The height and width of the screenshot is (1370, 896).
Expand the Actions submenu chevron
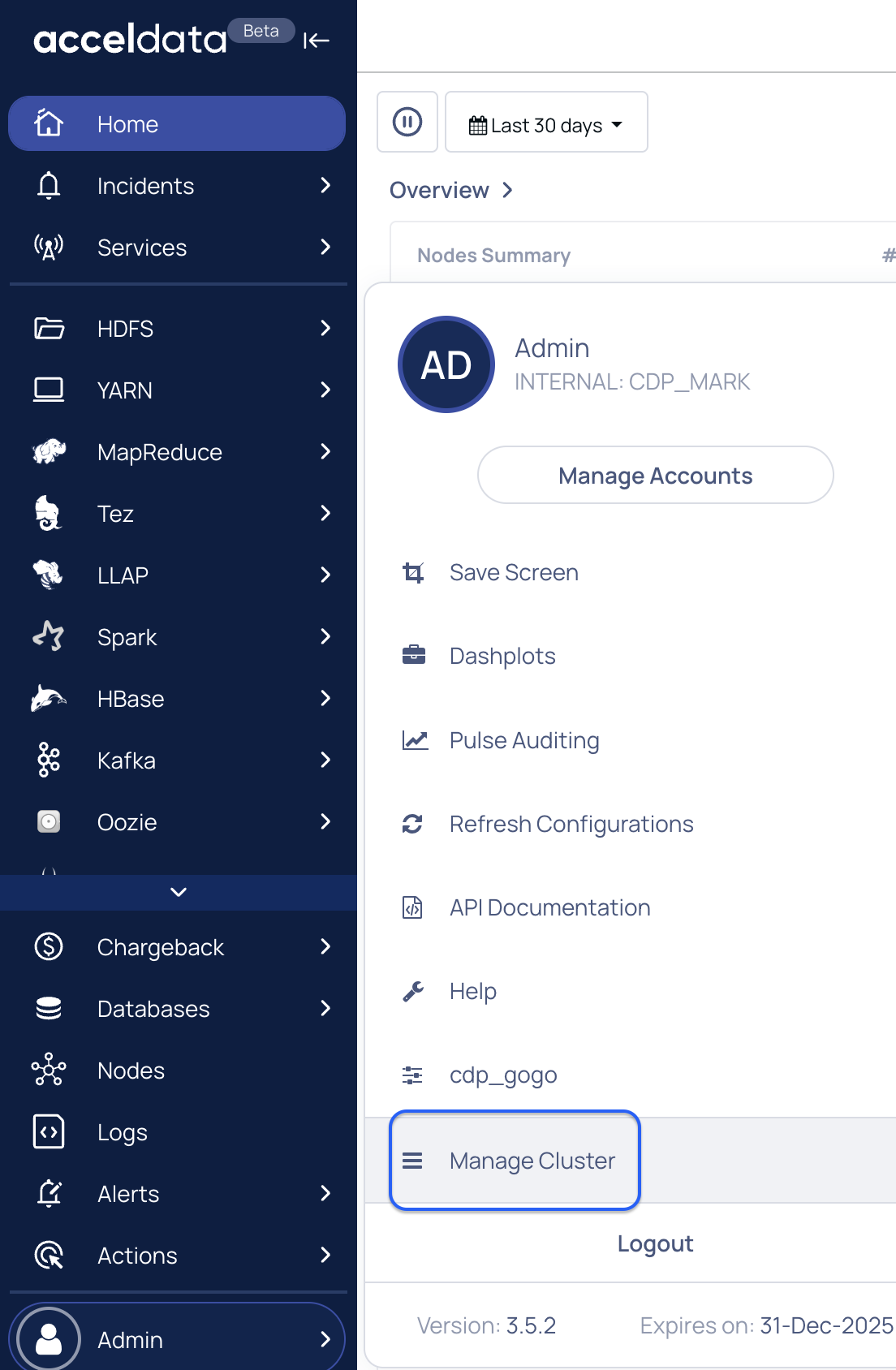pos(325,1255)
